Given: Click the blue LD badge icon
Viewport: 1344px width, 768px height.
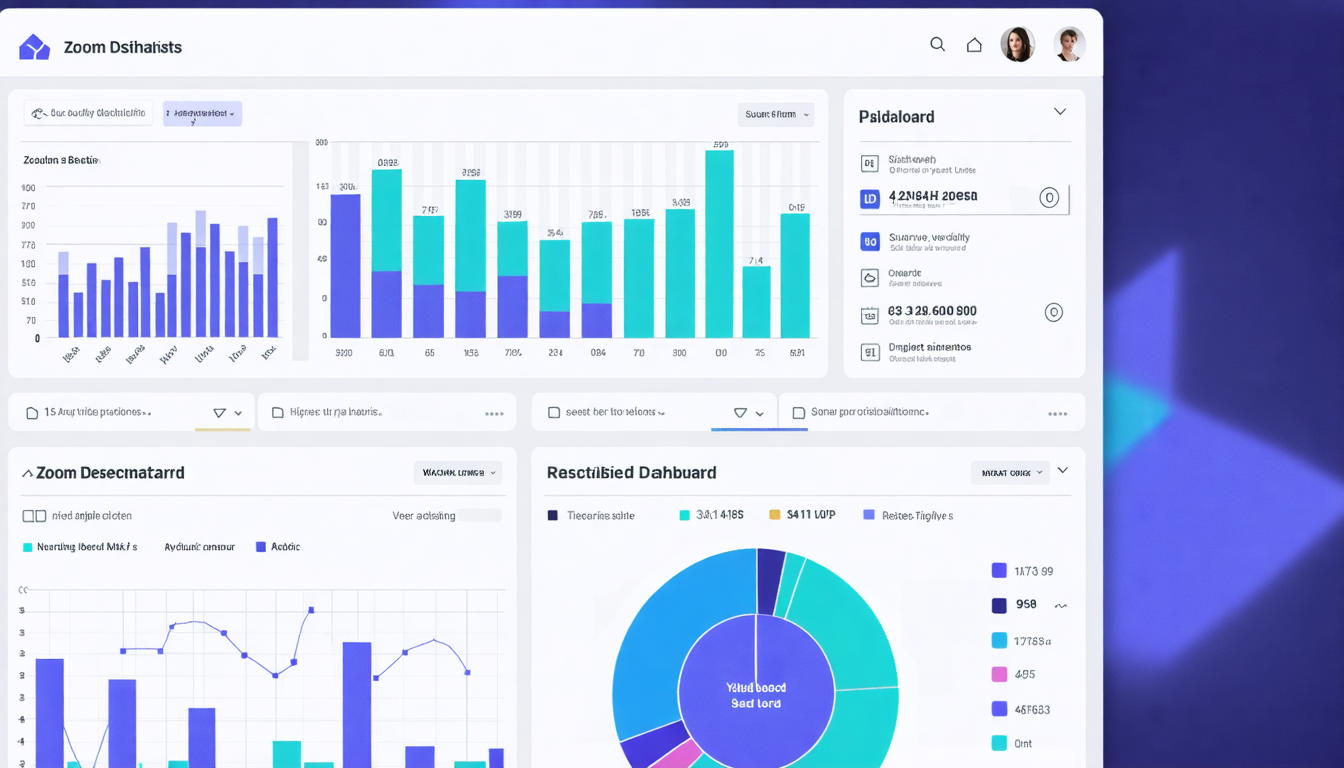Looking at the screenshot, I should point(870,199).
